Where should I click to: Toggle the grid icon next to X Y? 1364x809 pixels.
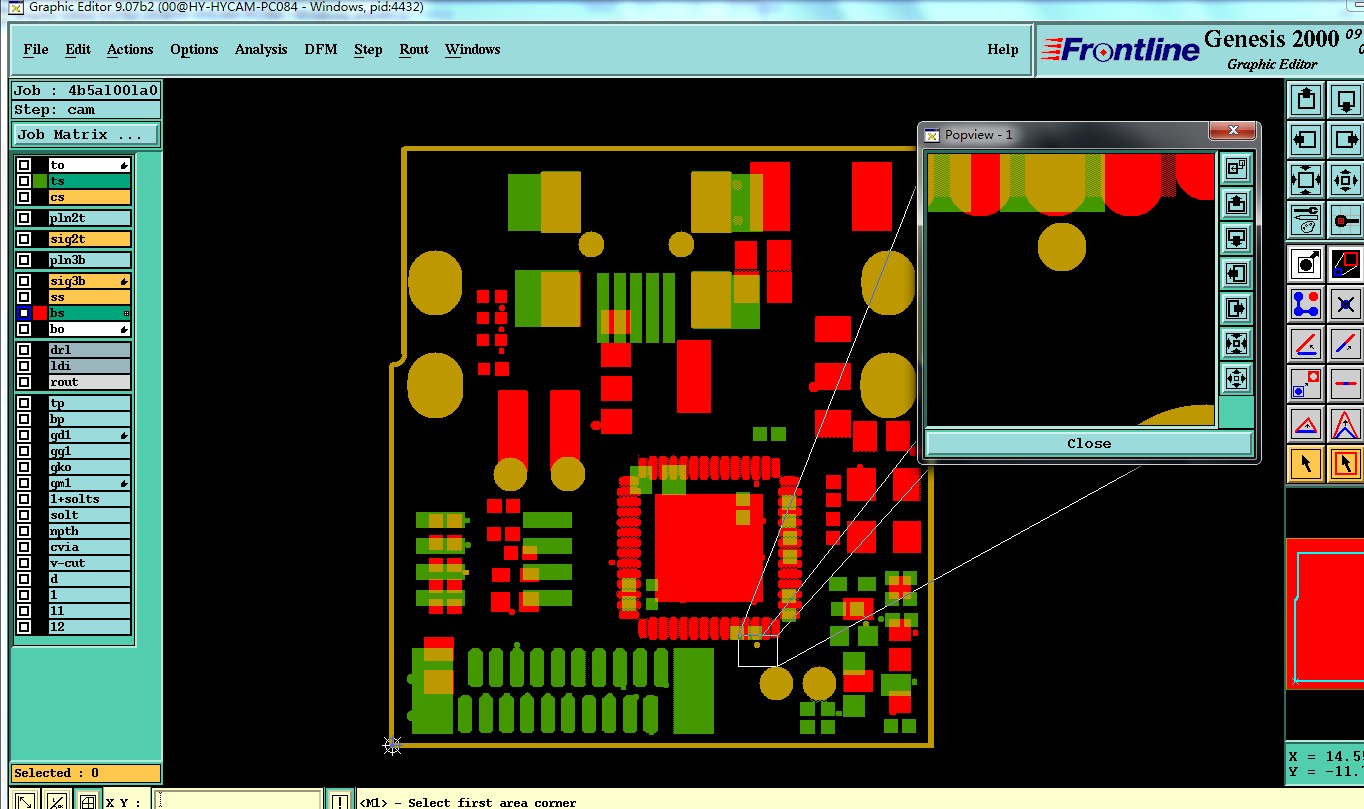[x=88, y=801]
